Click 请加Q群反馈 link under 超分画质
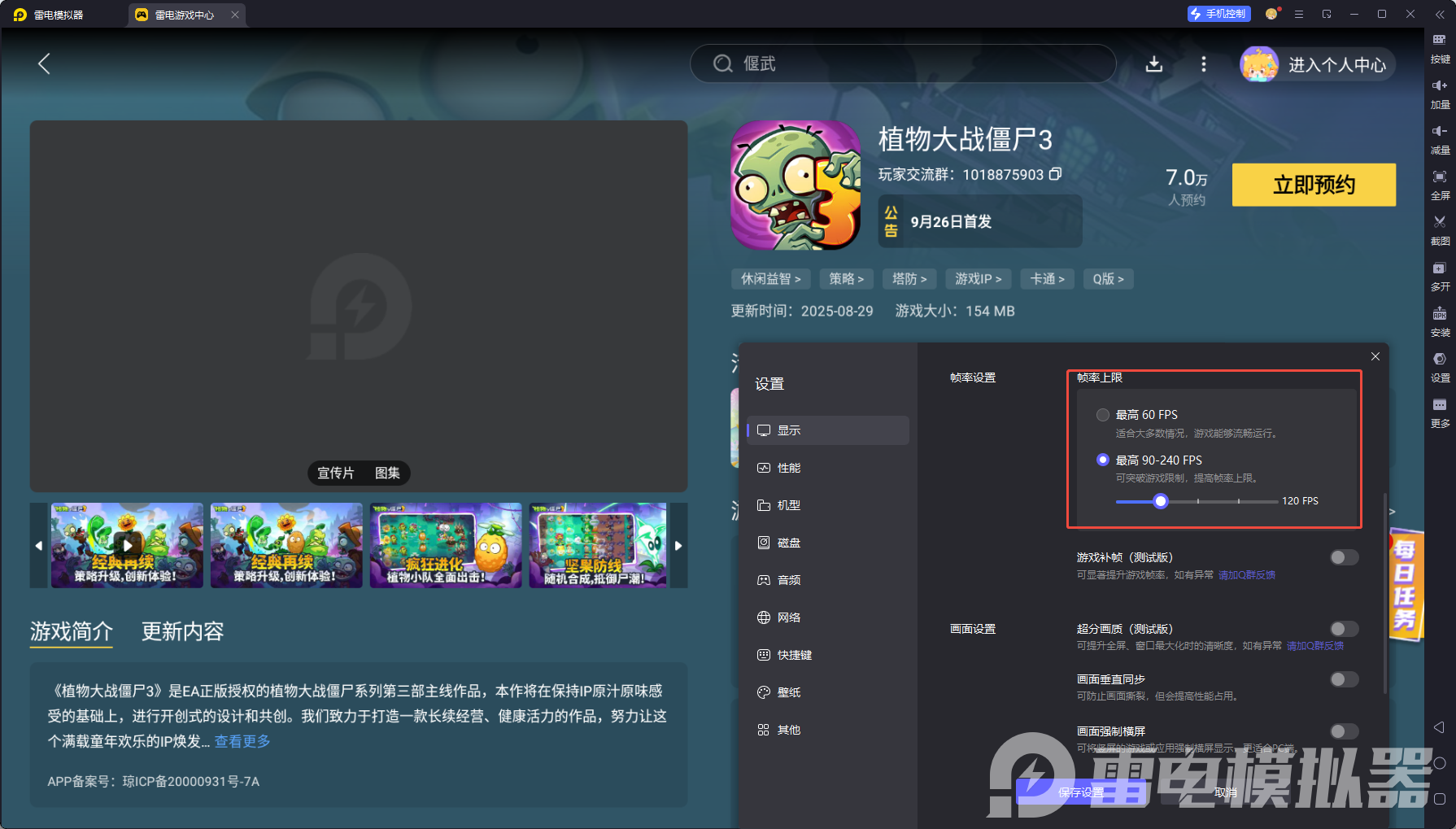The width and height of the screenshot is (1456, 829). [1315, 646]
